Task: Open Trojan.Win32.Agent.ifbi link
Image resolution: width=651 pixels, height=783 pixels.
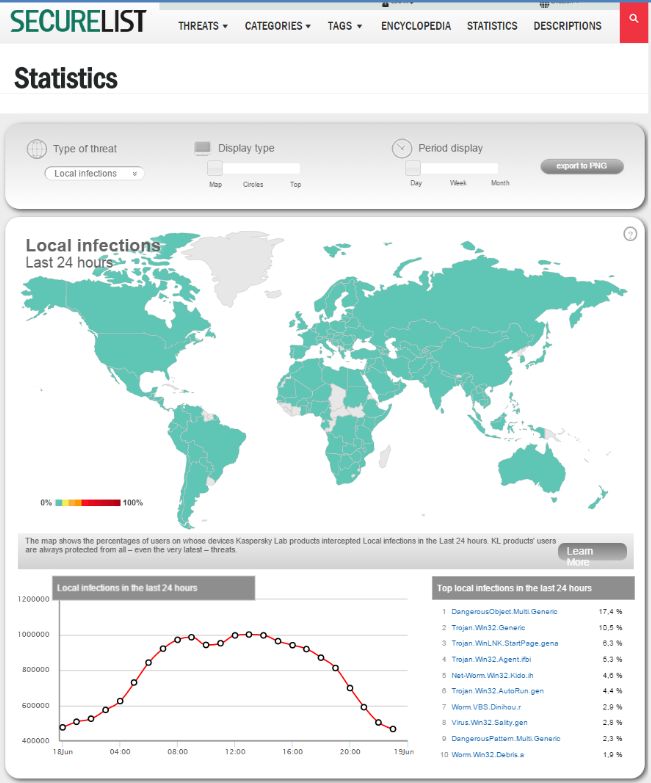Action: point(491,659)
